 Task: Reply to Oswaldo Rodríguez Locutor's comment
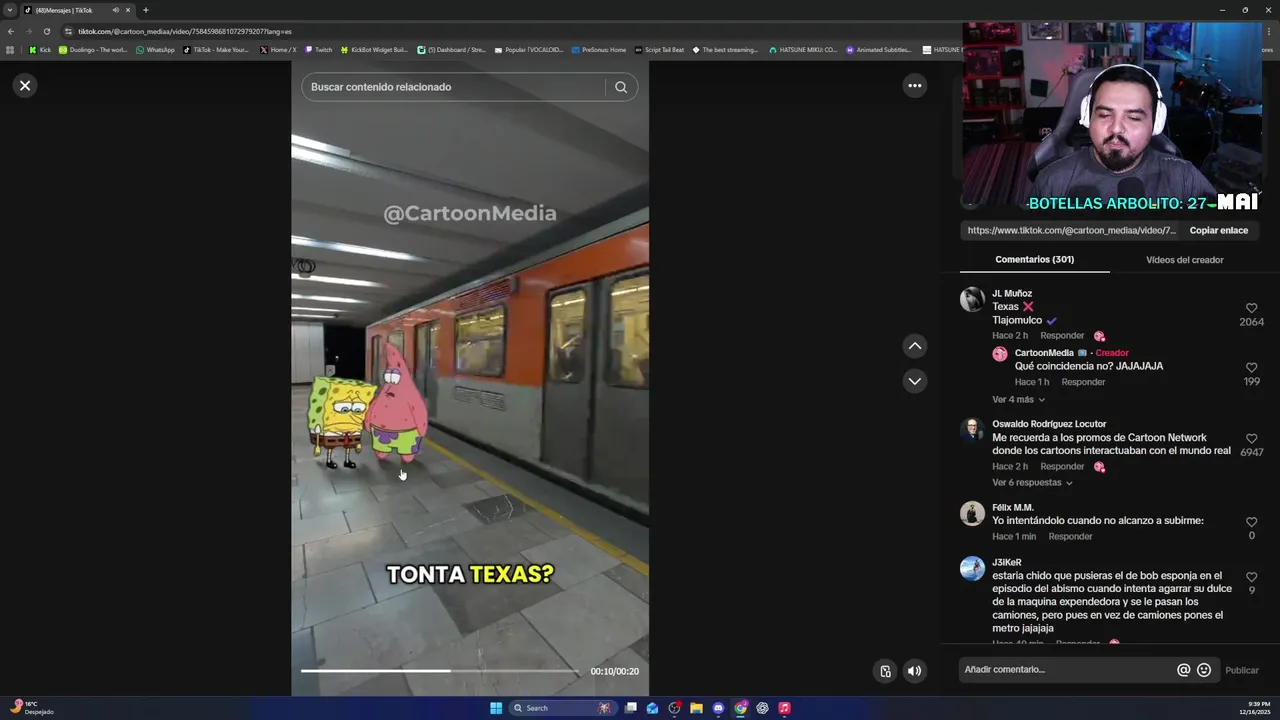tap(1062, 467)
